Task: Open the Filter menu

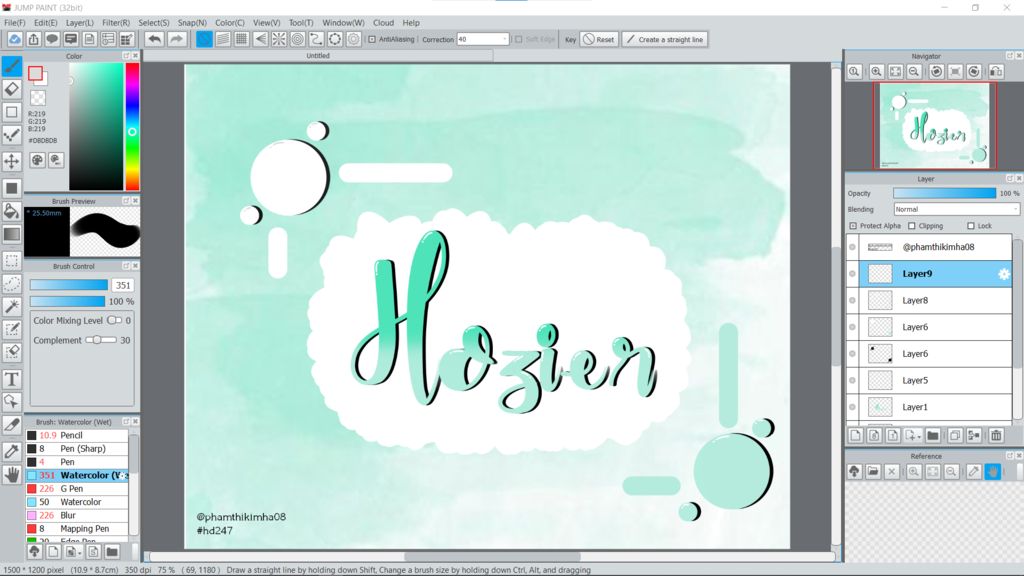Action: click(116, 22)
